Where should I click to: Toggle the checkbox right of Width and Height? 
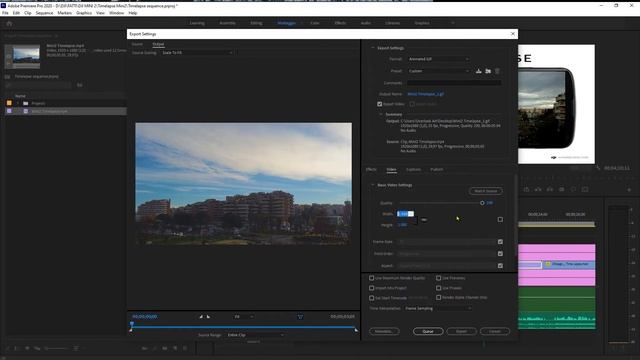(x=500, y=220)
